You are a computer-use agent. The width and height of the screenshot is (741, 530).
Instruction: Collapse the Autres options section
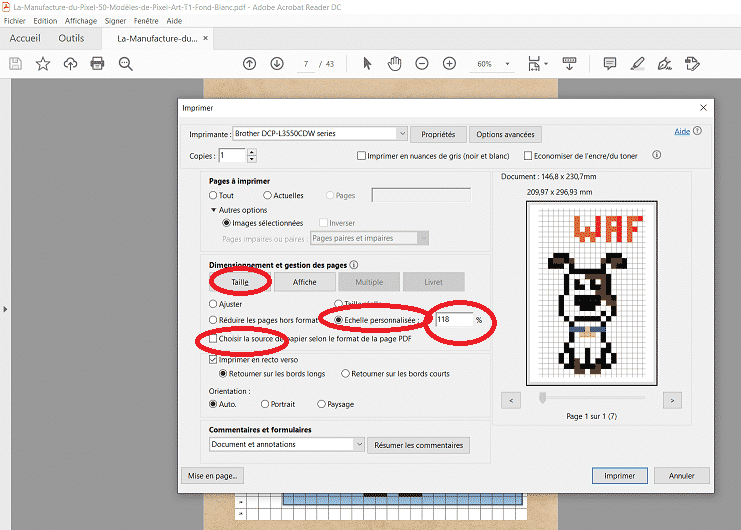pos(213,210)
